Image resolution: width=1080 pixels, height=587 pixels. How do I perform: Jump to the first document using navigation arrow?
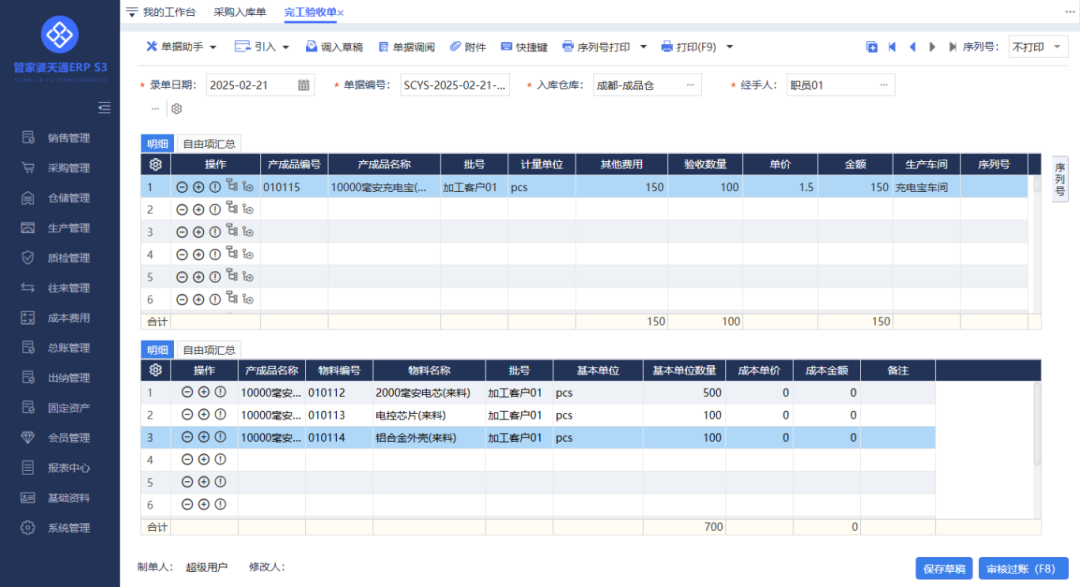[x=891, y=47]
